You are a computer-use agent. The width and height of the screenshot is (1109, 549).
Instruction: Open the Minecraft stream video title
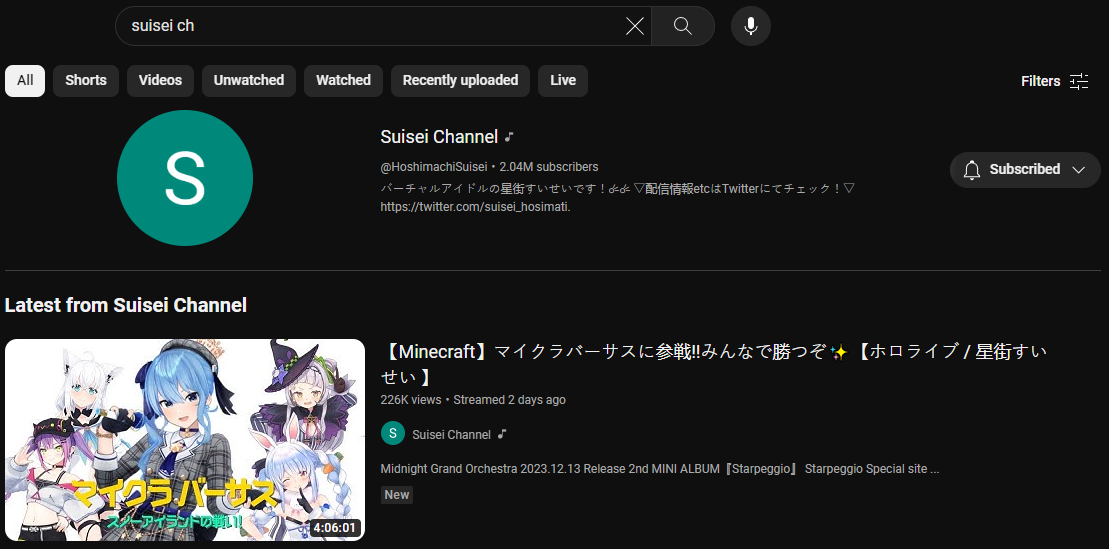coord(713,363)
